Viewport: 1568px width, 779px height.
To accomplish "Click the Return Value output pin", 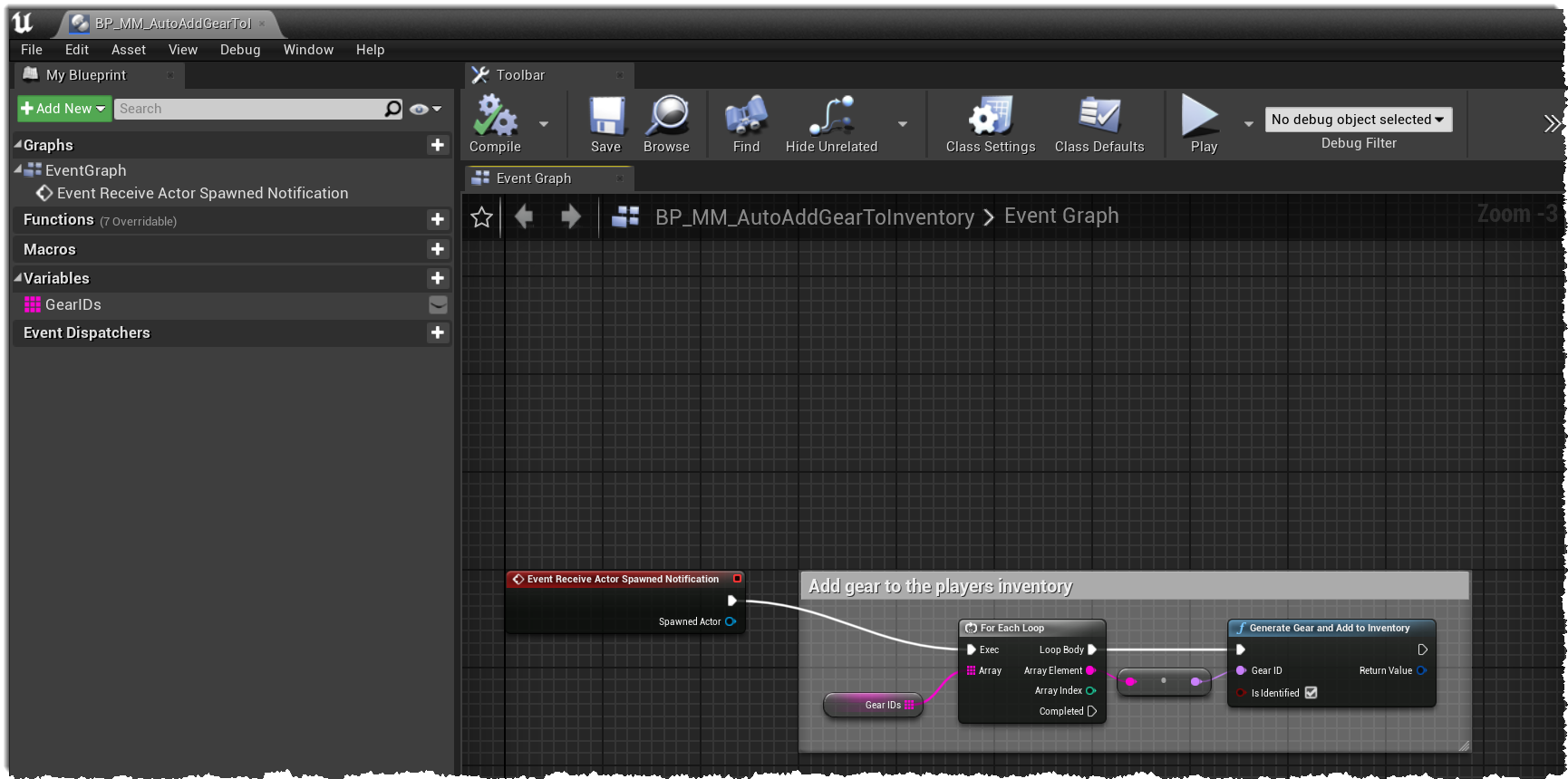I will click(x=1421, y=670).
